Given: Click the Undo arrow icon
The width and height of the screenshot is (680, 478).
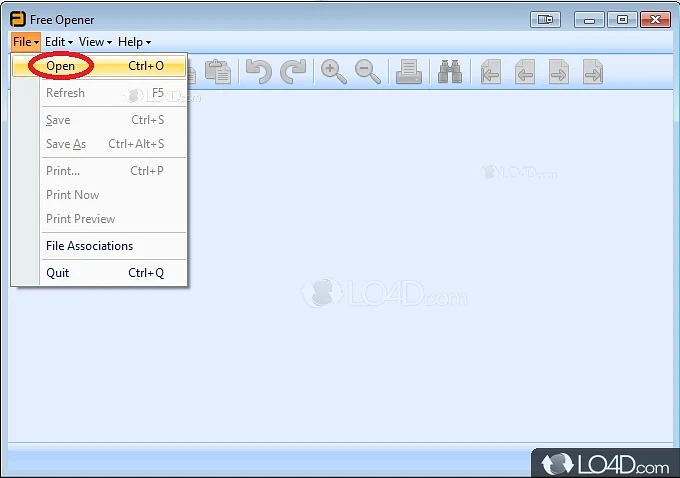Looking at the screenshot, I should click(x=259, y=71).
